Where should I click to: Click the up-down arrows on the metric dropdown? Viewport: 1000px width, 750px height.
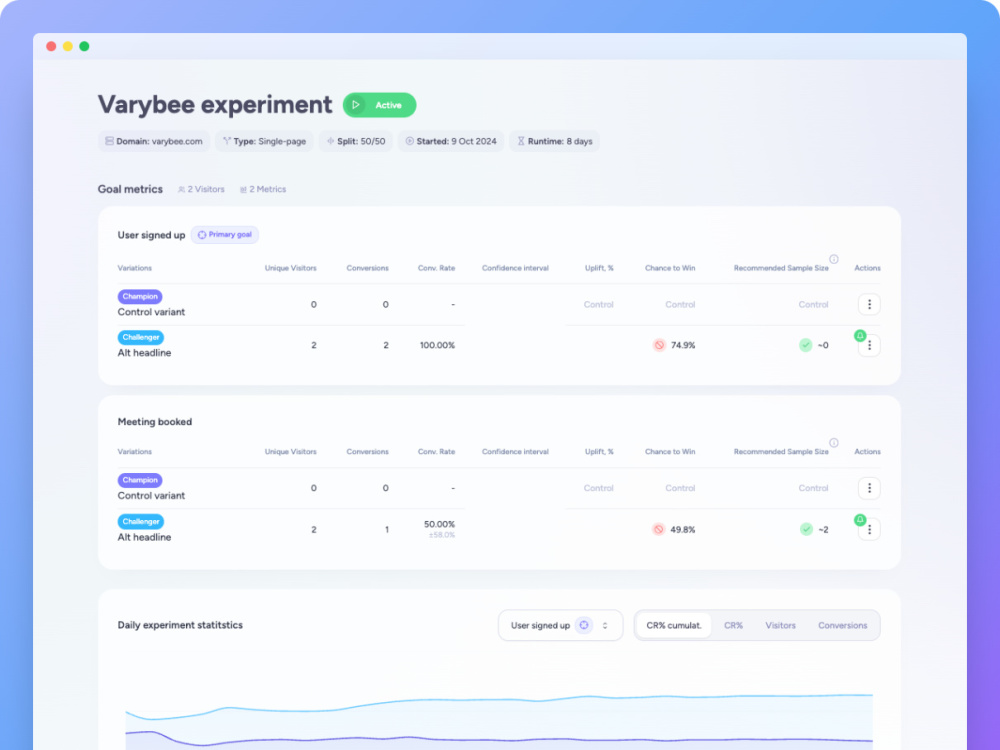pyautogui.click(x=605, y=626)
